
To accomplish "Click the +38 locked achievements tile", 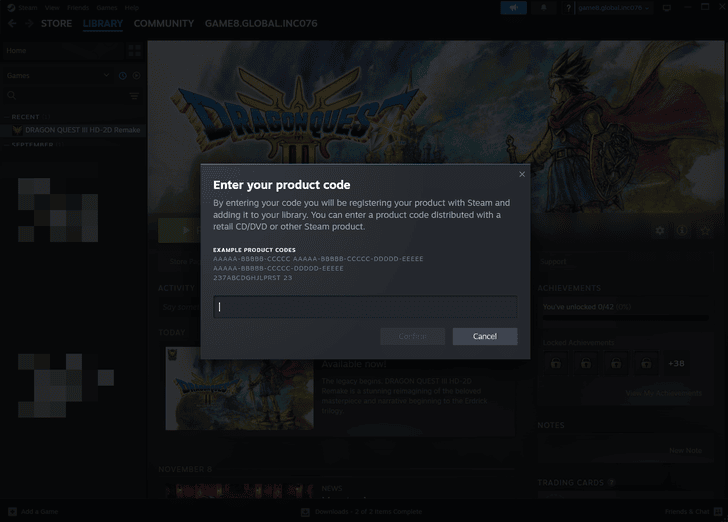I will tap(676, 363).
